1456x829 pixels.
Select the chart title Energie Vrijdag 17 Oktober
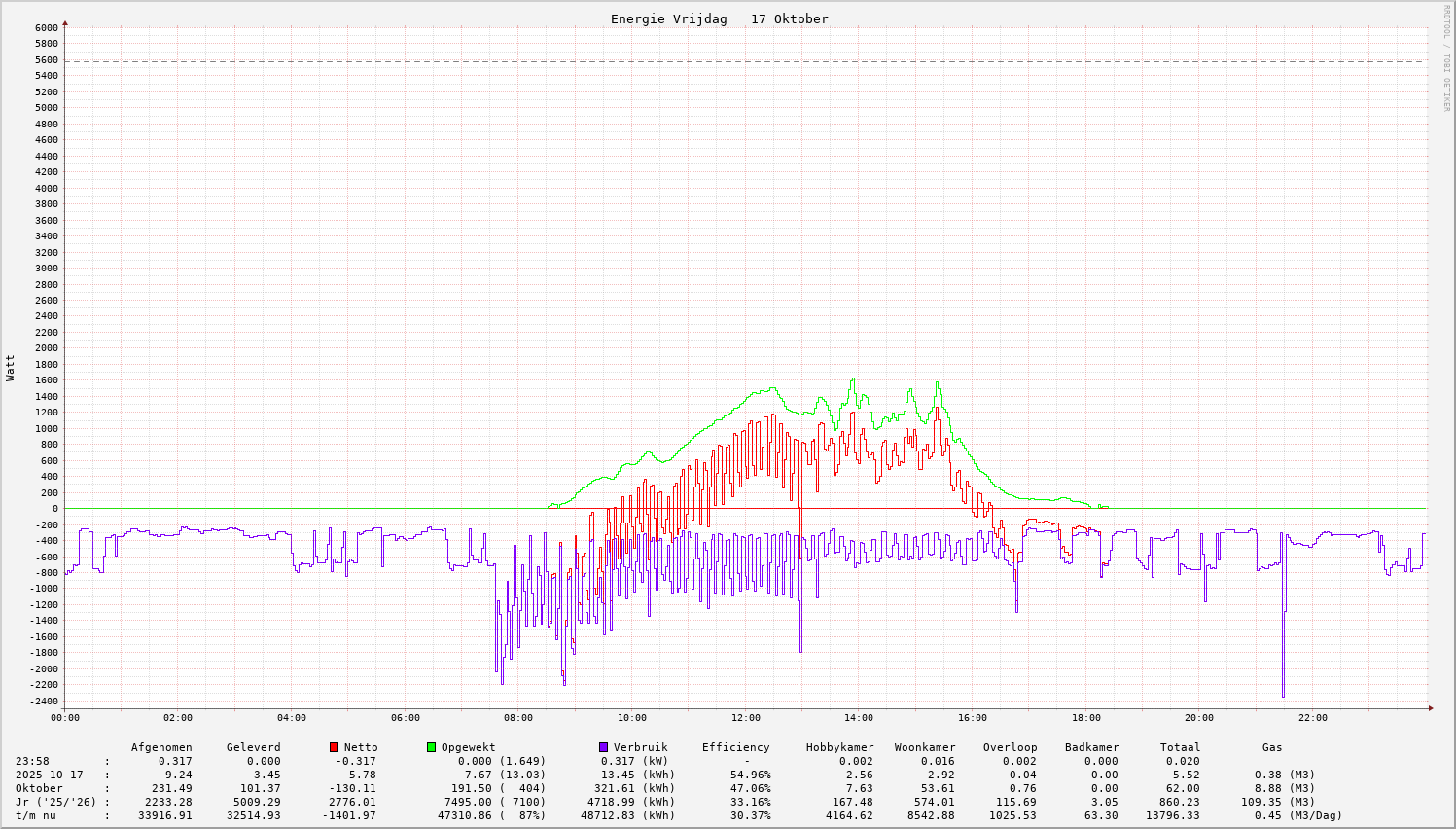719,19
